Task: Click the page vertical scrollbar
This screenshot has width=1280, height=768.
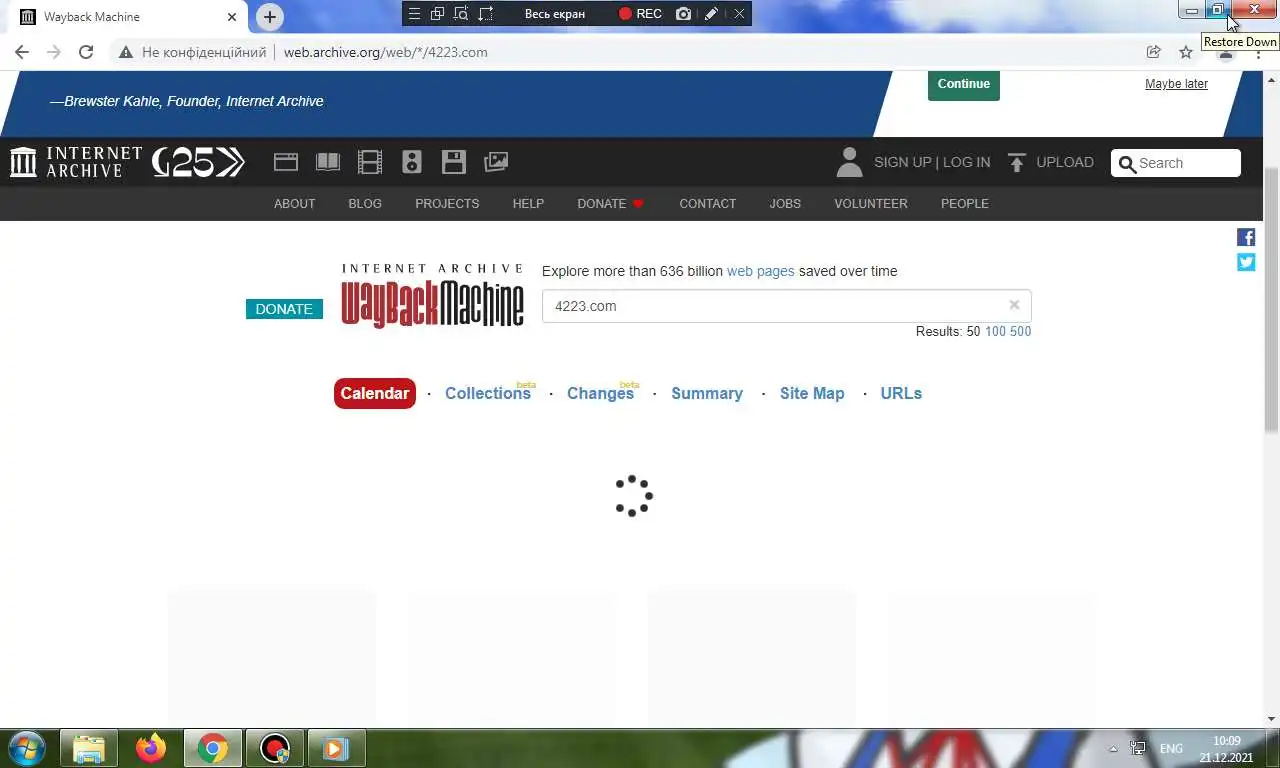Action: point(1271,300)
